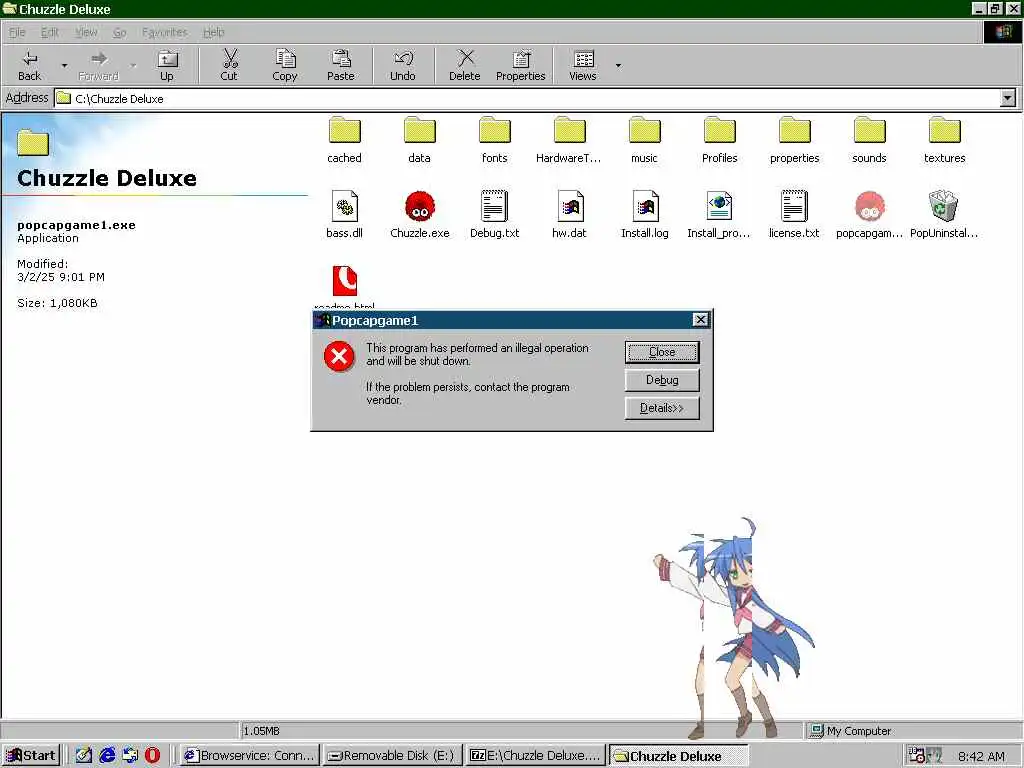Select the fonts folder
This screenshot has height=768, width=1024.
pos(494,140)
